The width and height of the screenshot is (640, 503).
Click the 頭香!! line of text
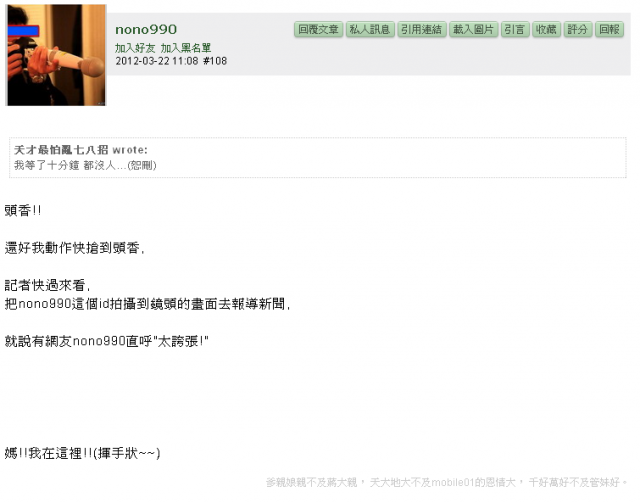[x=23, y=210]
